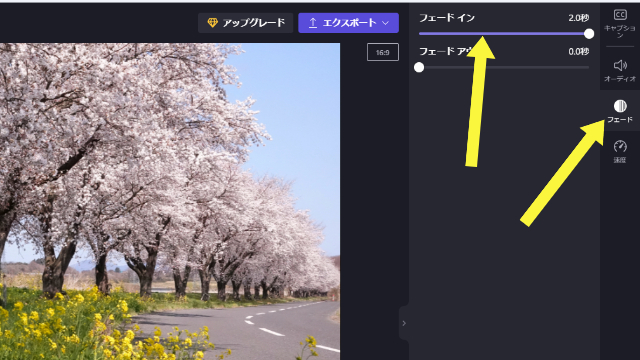
Task: Click the fade-out value 0.0秒
Action: point(578,52)
